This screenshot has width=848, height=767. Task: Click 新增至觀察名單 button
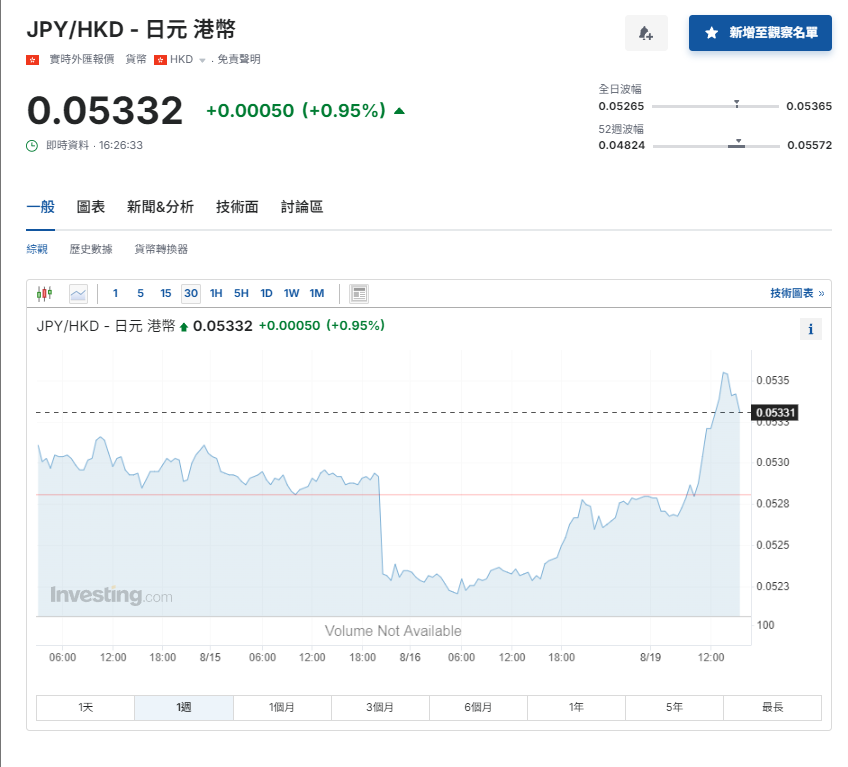[760, 33]
